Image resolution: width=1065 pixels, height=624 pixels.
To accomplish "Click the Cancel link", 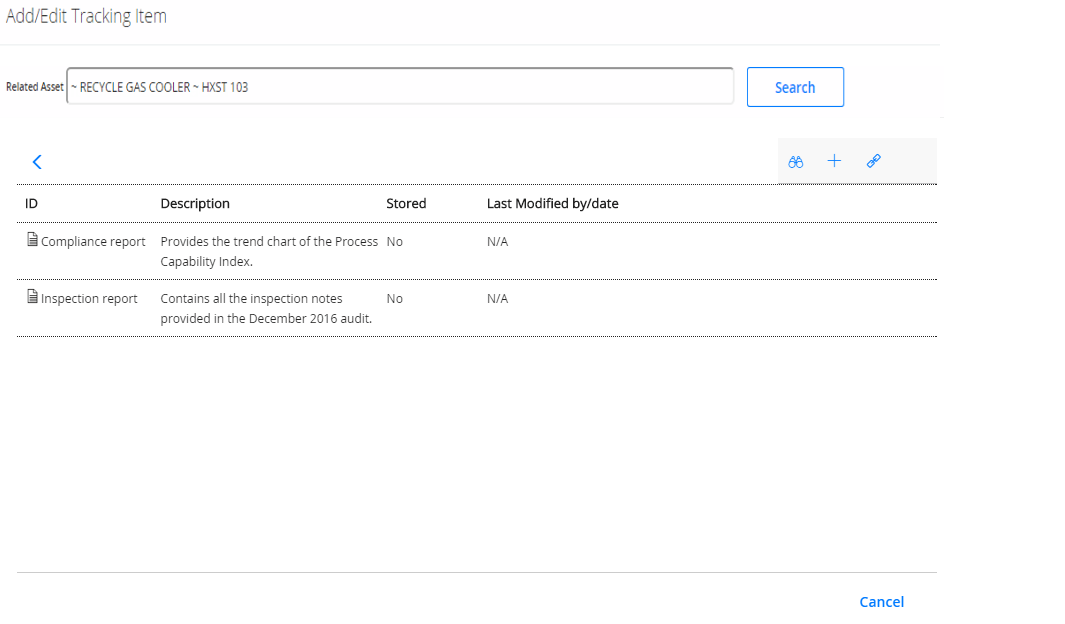I will tap(881, 601).
